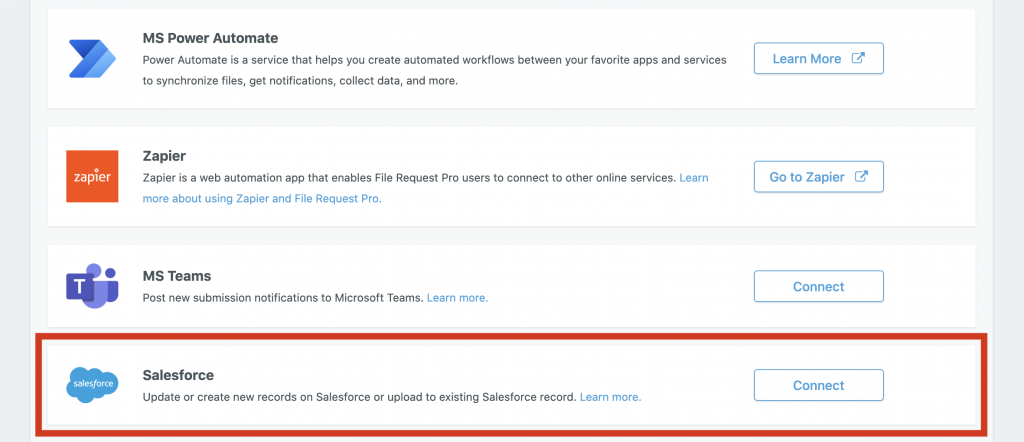Open the Go to Zapier button
Screen dimensions: 1024x442
tap(818, 176)
